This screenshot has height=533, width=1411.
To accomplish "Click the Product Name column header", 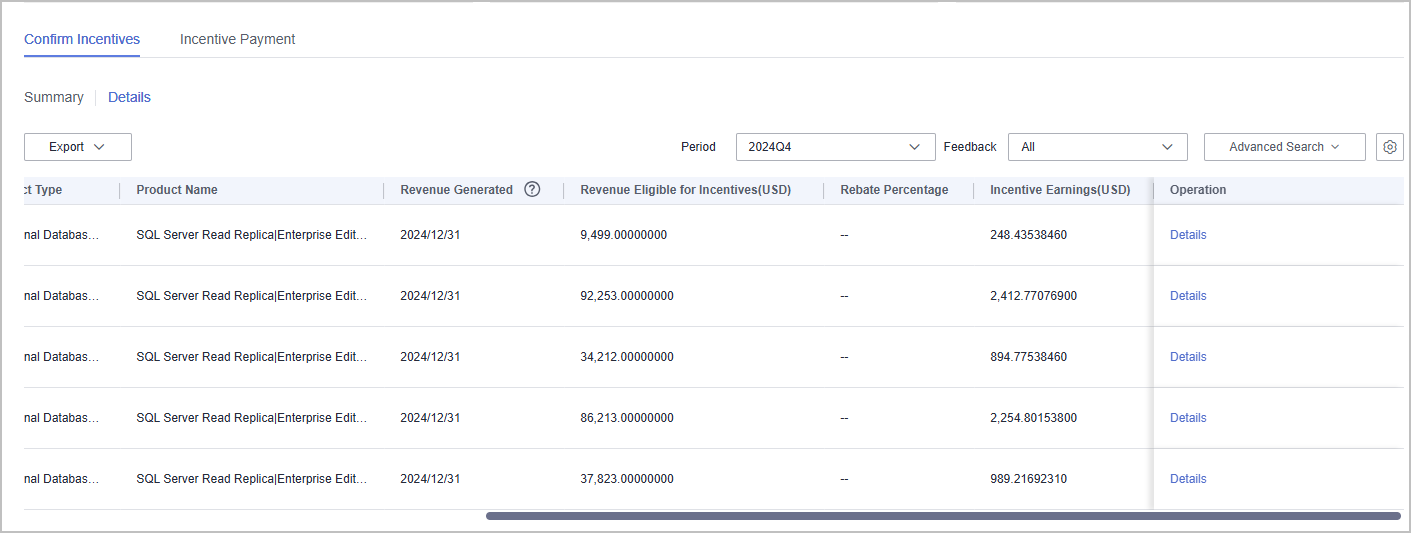I will click(x=177, y=190).
